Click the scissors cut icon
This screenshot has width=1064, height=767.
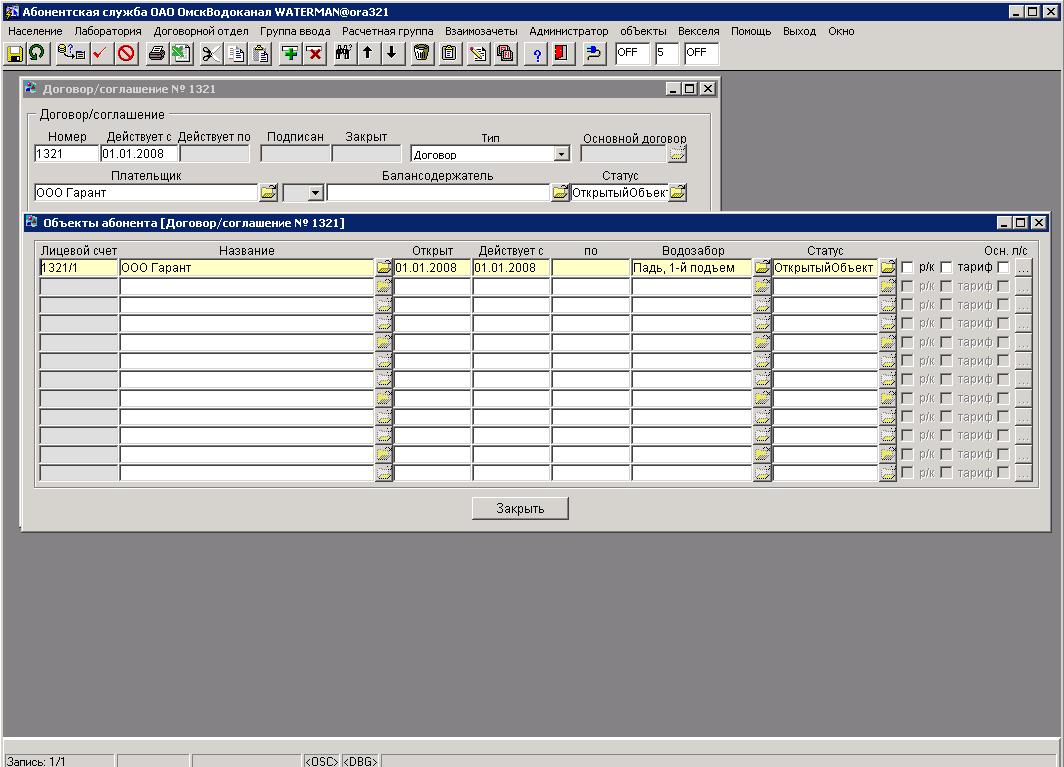pyautogui.click(x=211, y=53)
